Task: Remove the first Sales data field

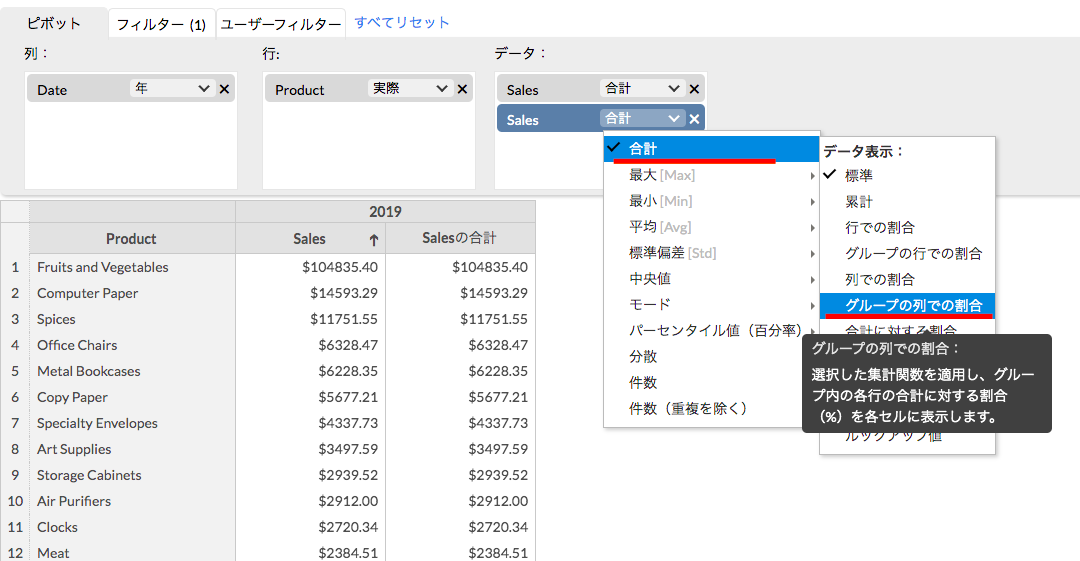Action: 694,89
